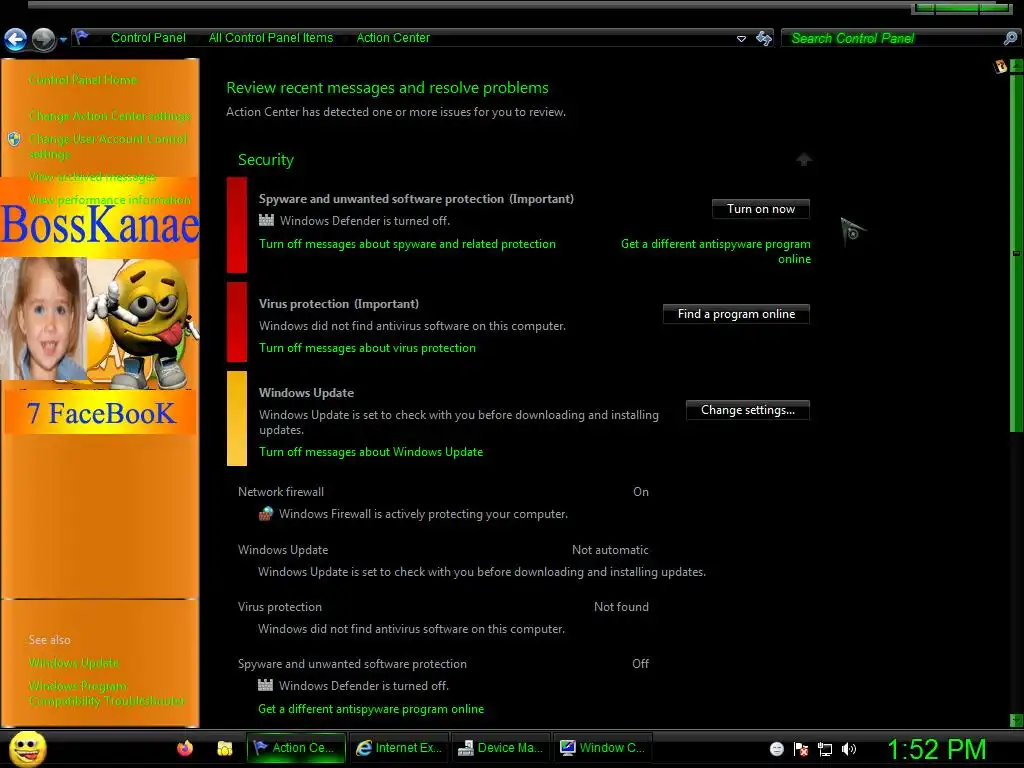1024x768 pixels.
Task: Switch to Device Manager taskbar button
Action: tap(502, 748)
